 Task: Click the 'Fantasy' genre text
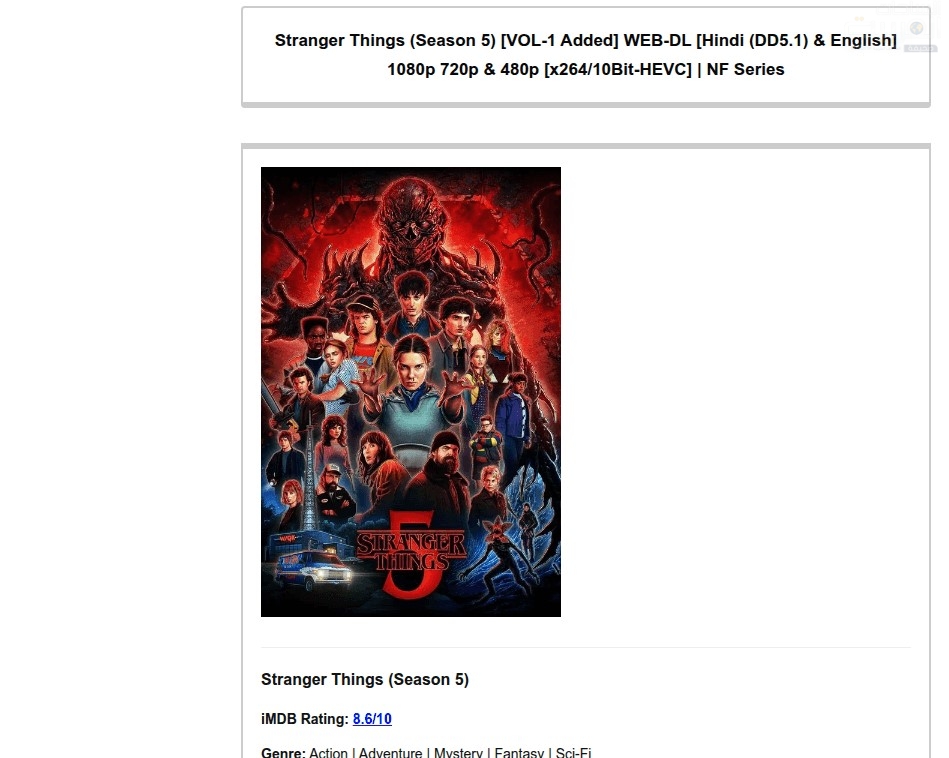pos(519,753)
